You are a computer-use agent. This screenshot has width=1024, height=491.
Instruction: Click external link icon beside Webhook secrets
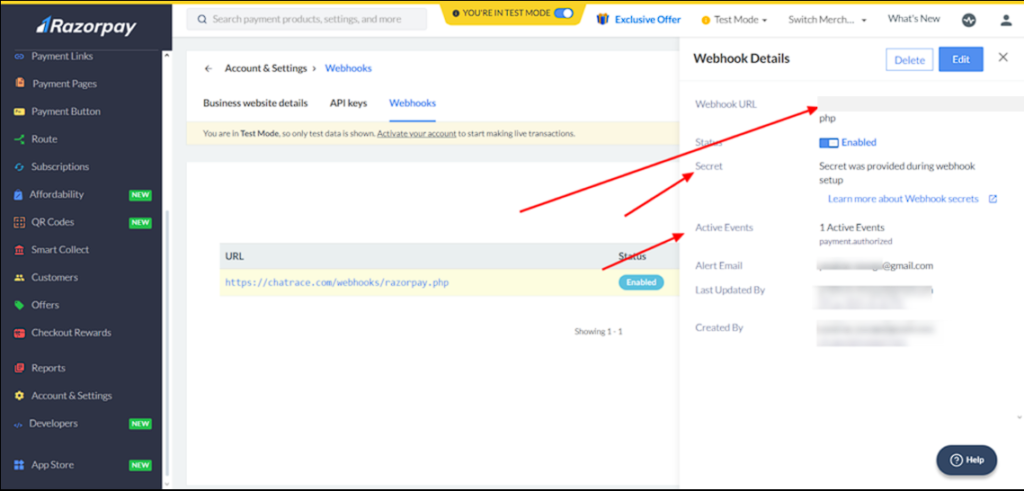[993, 199]
